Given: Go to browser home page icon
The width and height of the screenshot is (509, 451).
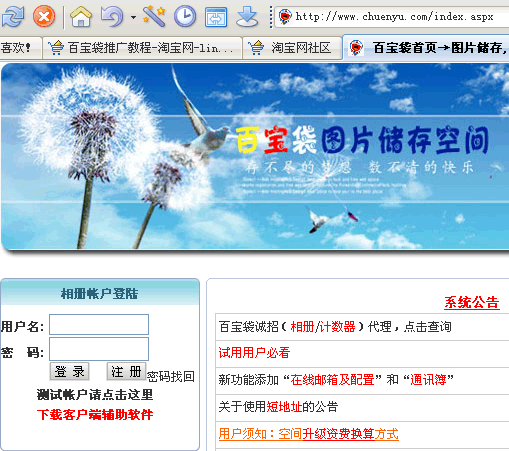Looking at the screenshot, I should tap(81, 16).
